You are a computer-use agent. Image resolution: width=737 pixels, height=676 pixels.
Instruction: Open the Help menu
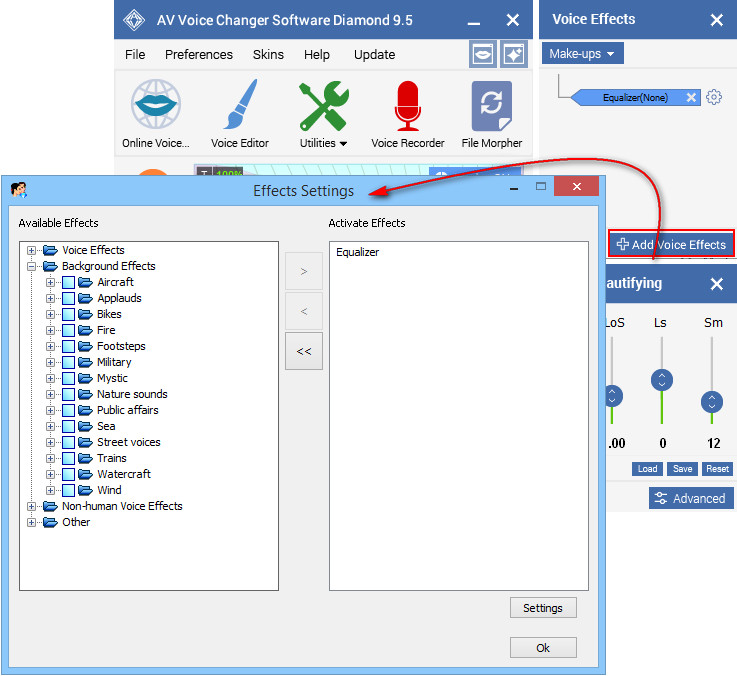(x=317, y=55)
